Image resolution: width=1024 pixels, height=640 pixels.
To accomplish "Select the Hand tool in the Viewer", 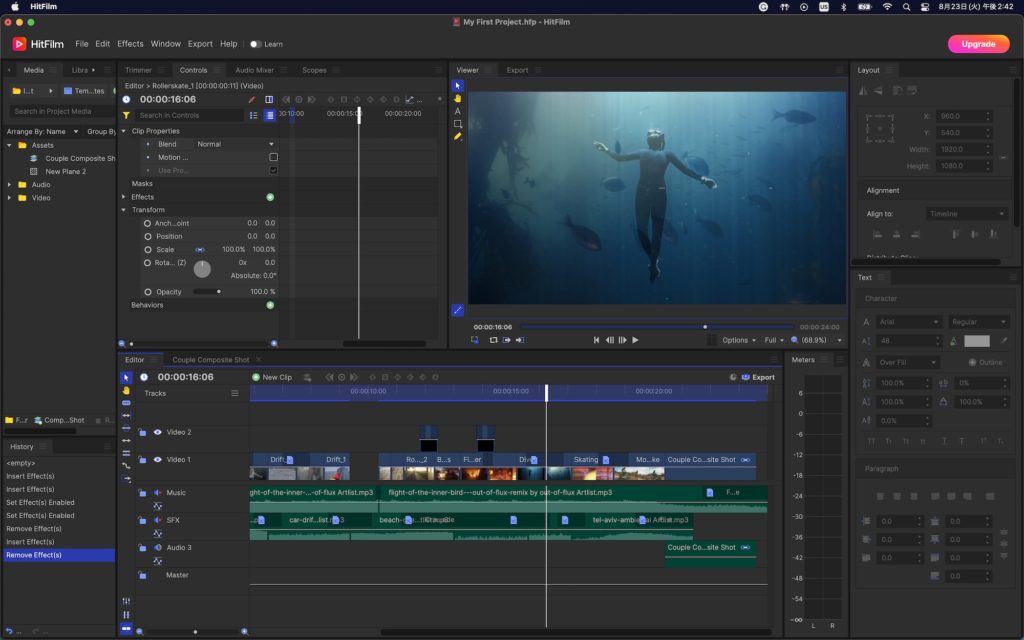I will point(458,98).
